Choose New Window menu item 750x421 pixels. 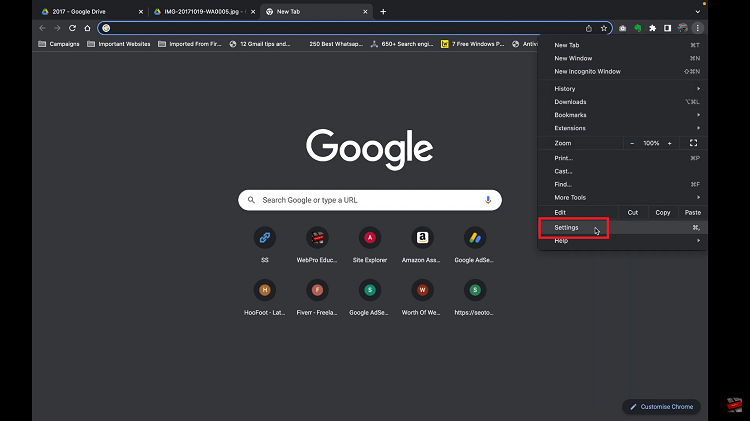point(622,58)
